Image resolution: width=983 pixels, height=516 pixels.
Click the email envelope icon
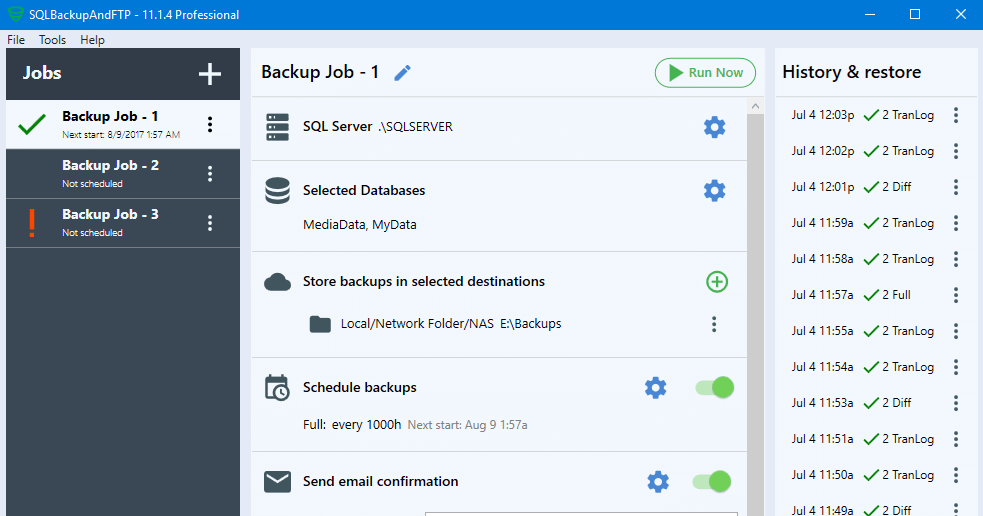point(277,482)
